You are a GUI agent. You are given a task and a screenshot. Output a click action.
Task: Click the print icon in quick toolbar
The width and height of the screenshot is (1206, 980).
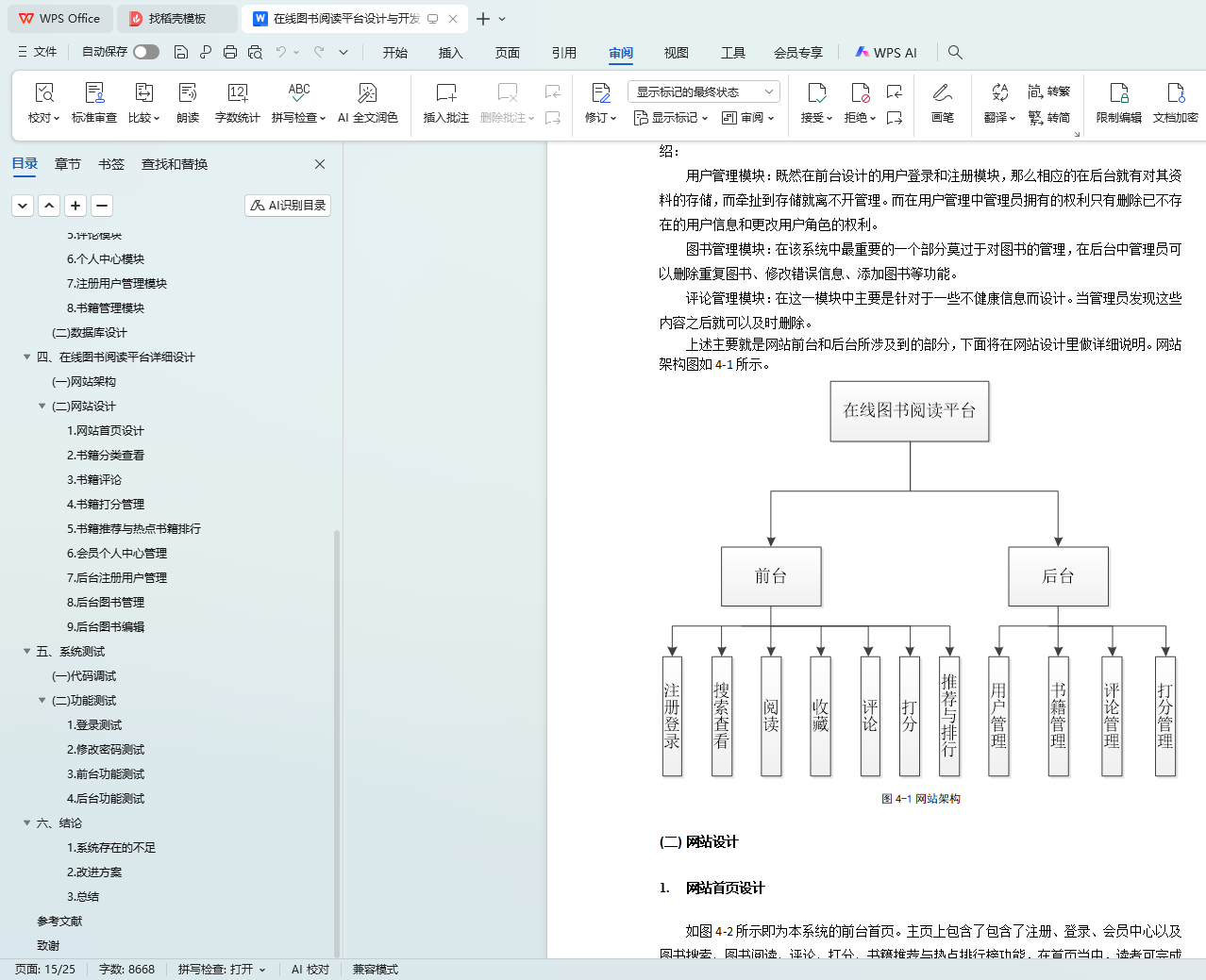[230, 52]
